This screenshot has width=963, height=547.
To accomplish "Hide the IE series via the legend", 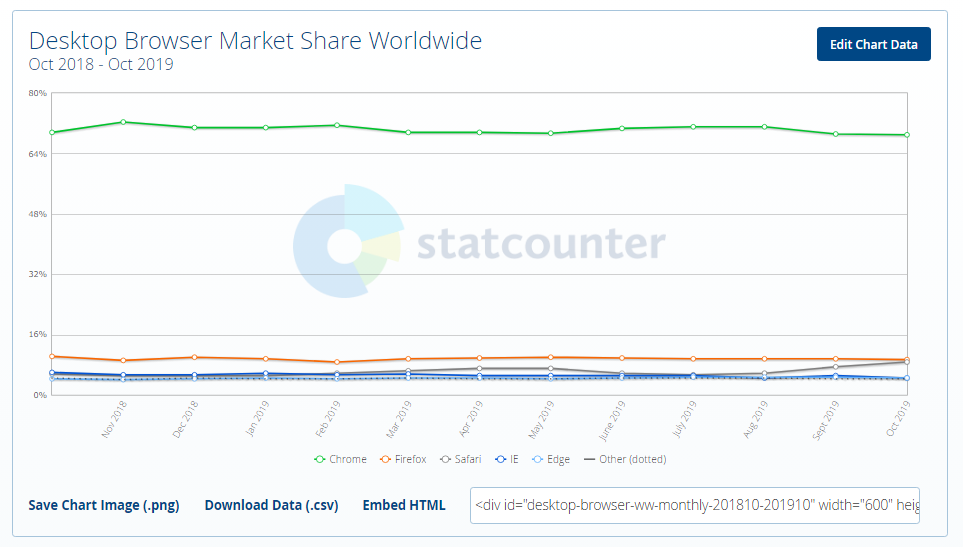I will 509,459.
